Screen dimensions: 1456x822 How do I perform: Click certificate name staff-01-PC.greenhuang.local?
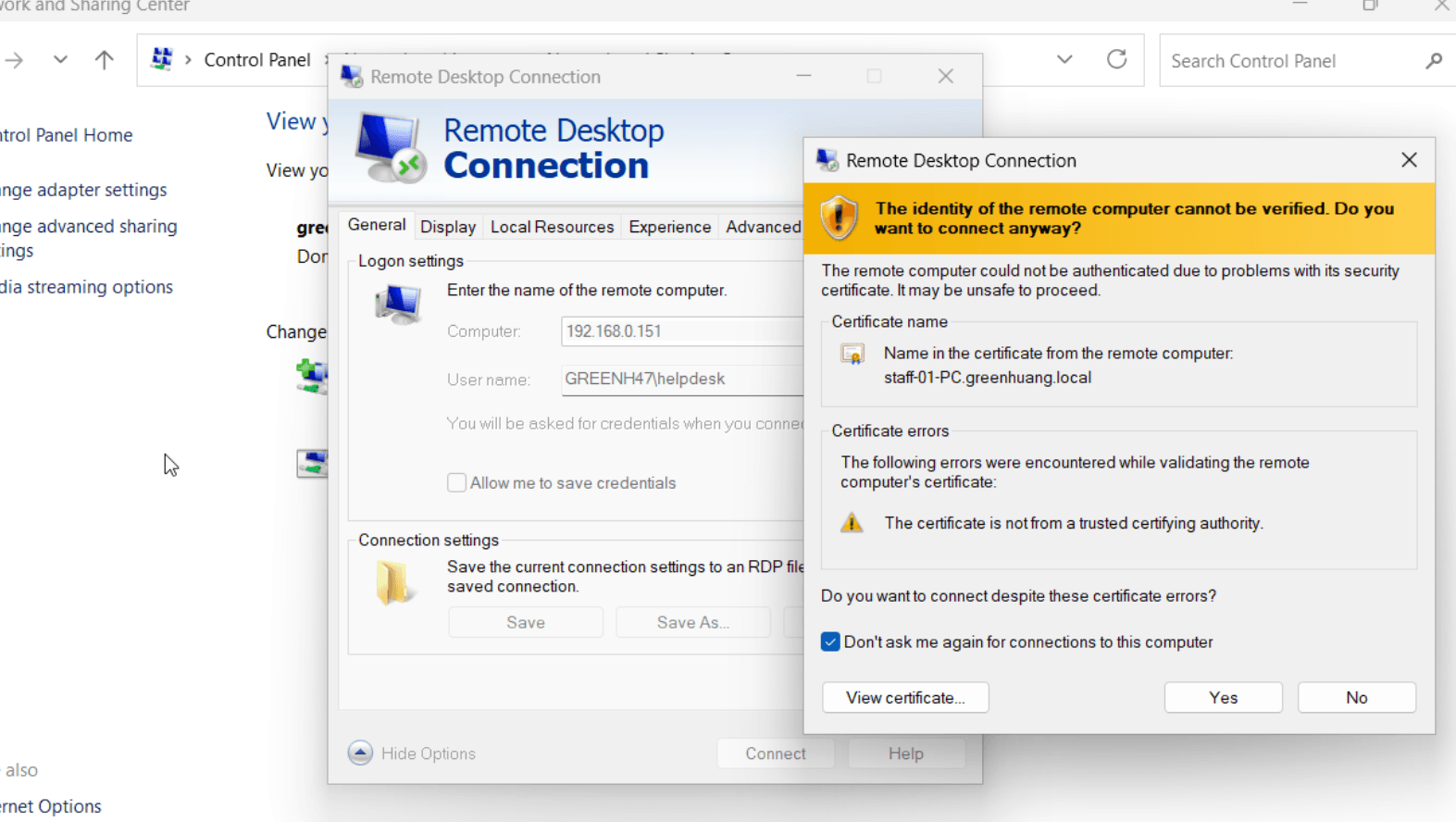tap(988, 378)
